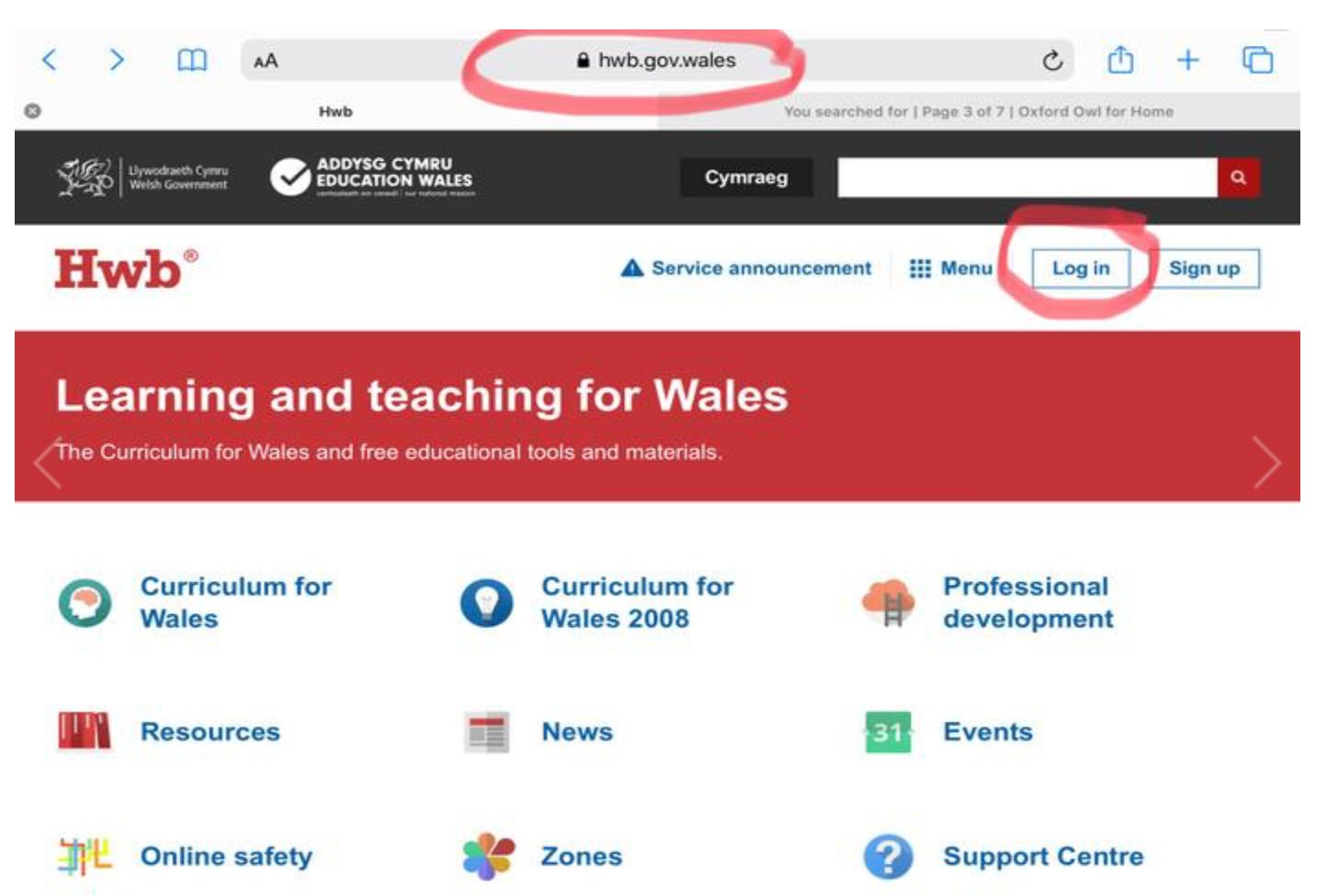
Task: Close the Hwb tab with x
Action: [x=32, y=111]
